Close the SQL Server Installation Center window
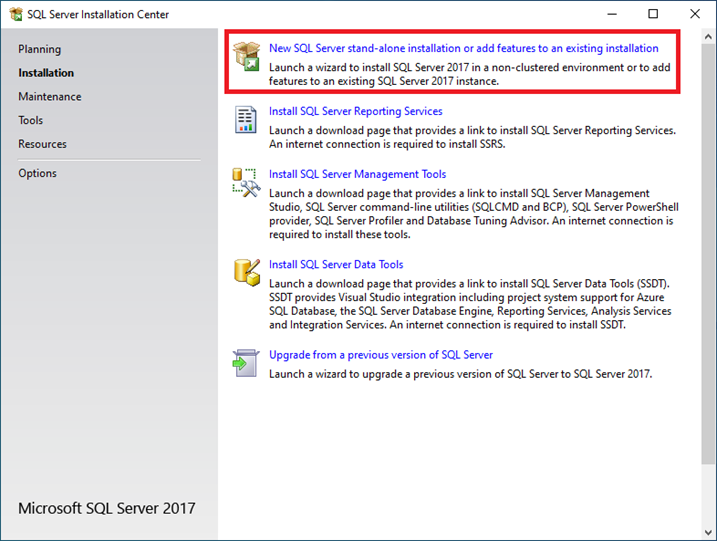 point(695,14)
